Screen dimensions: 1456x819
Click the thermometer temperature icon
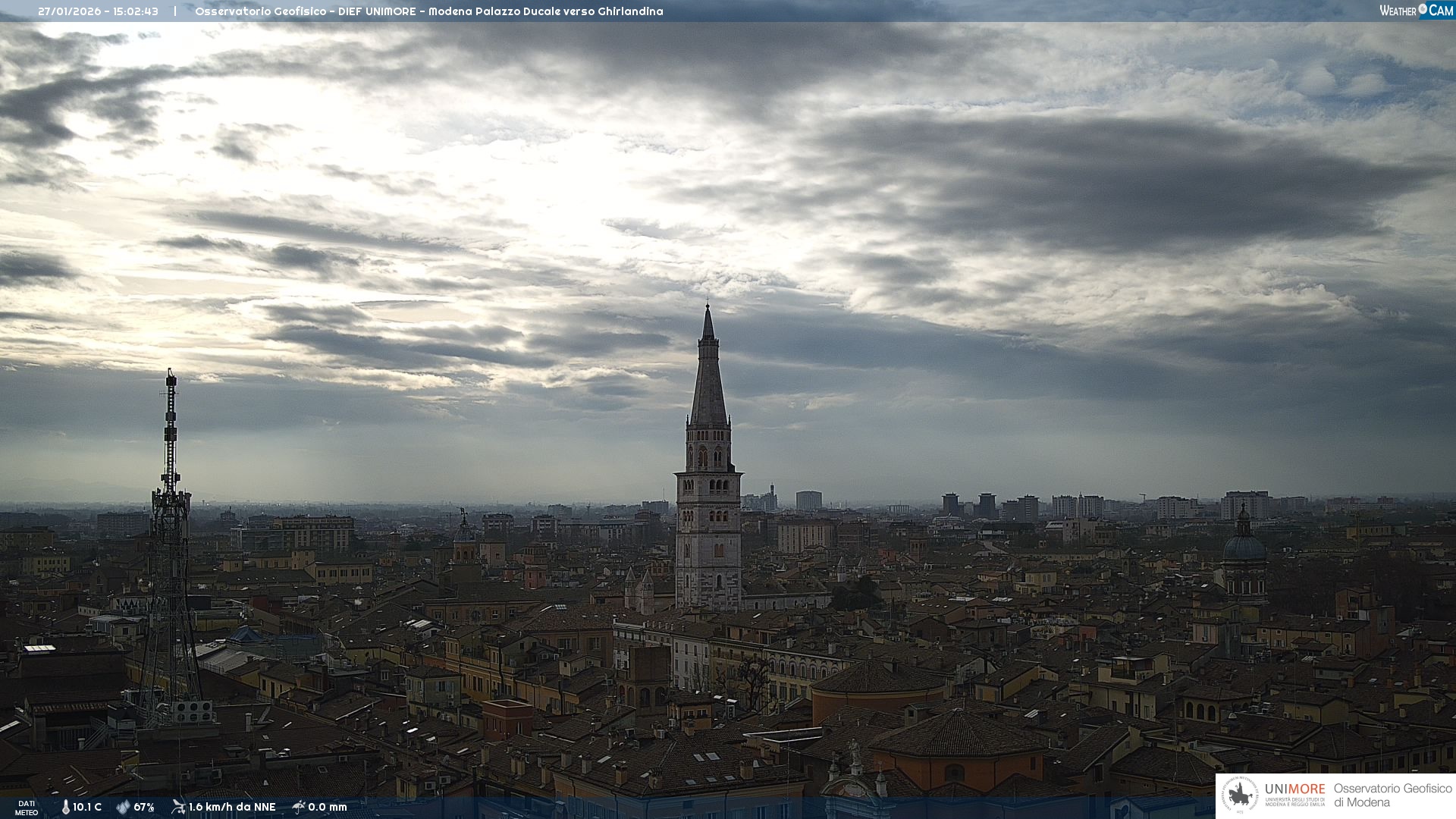tap(65, 808)
